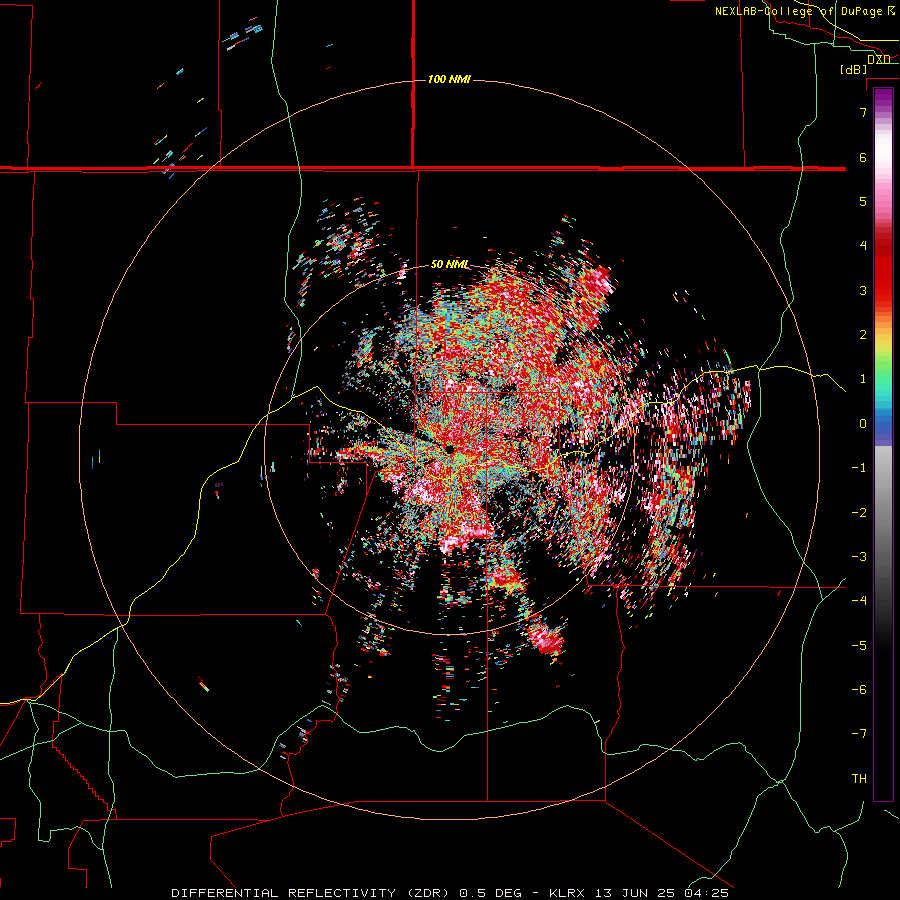
Task: Click the black radar site dot at center
Action: click(449, 450)
